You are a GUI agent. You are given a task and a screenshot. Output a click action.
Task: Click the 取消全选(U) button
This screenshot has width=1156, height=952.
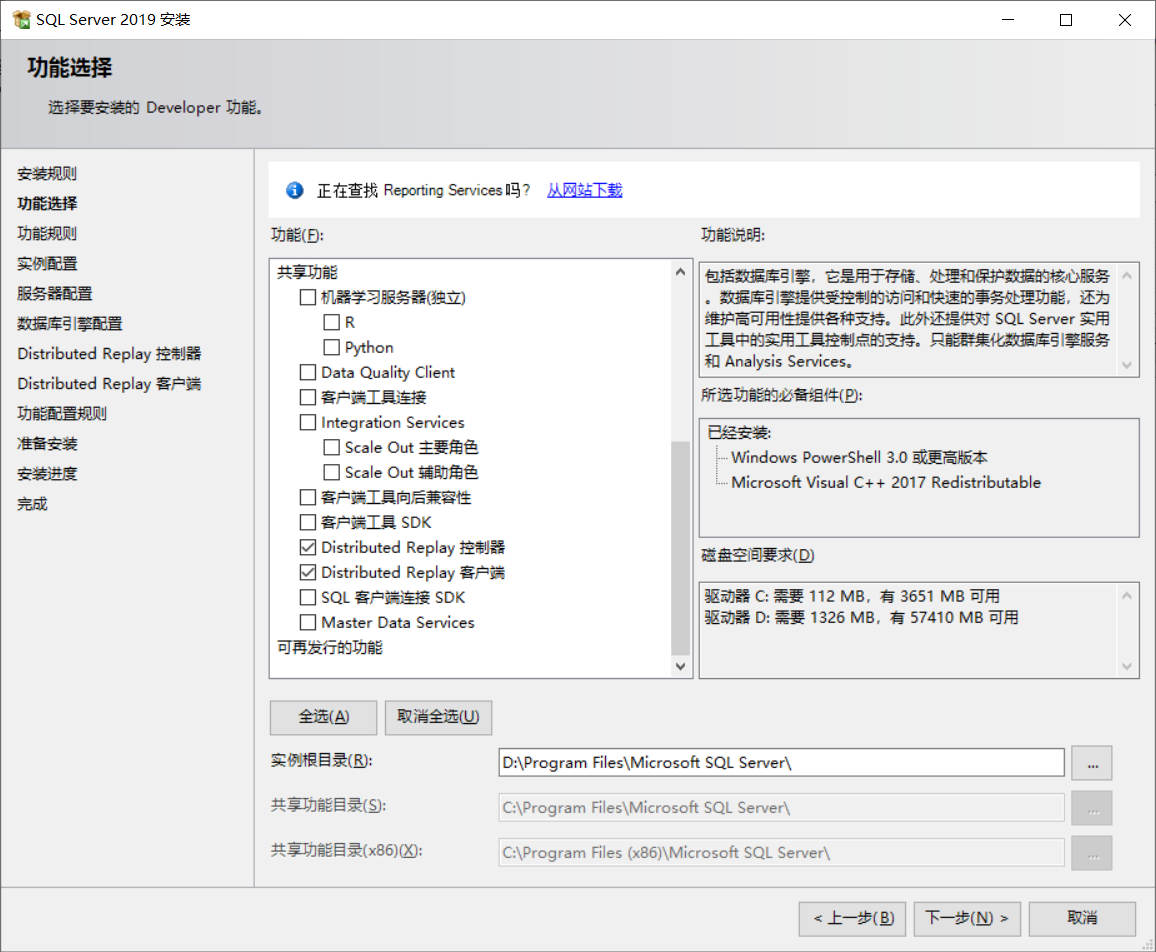coord(439,717)
